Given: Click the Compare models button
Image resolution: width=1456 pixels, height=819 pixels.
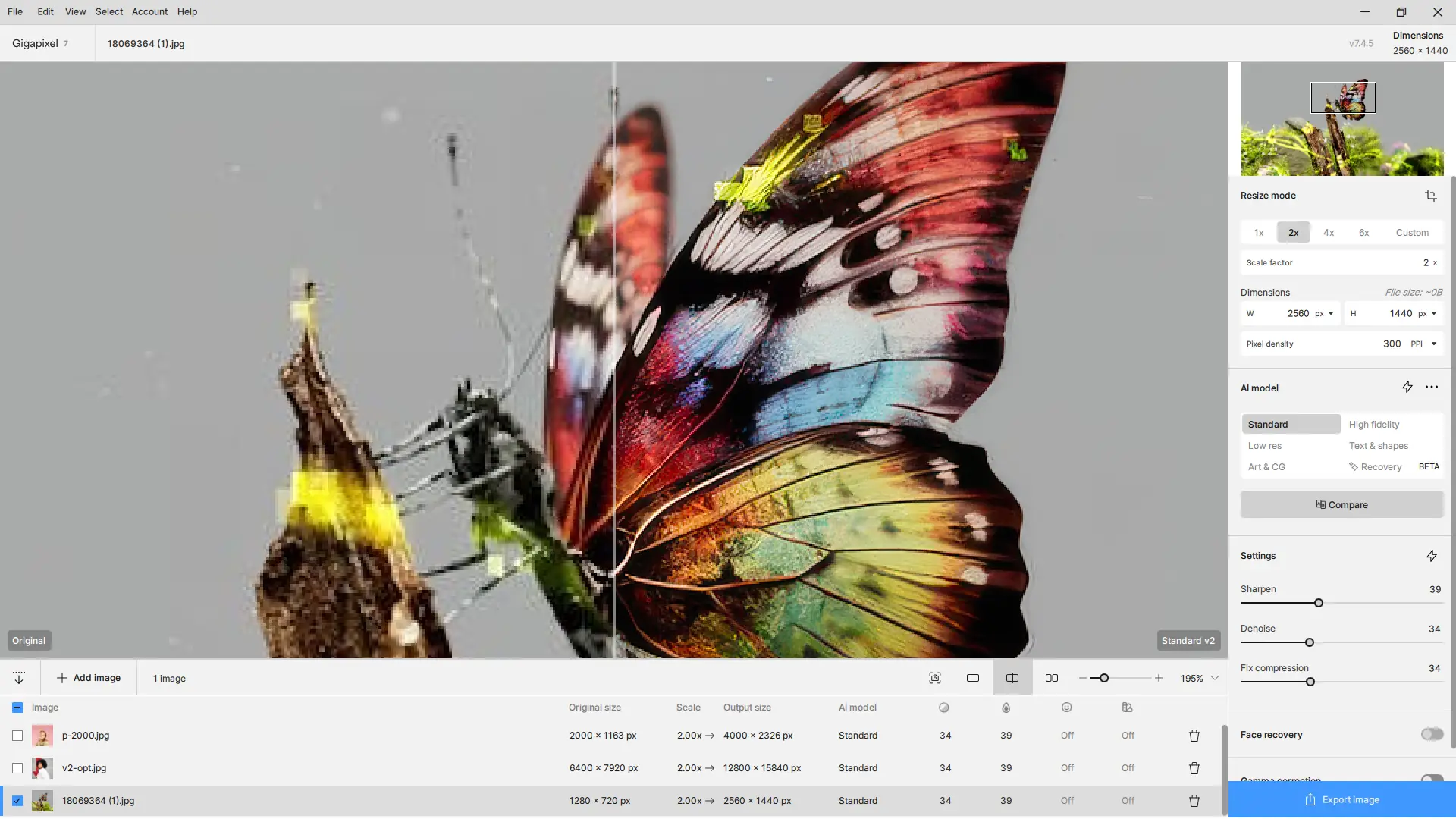Looking at the screenshot, I should click(x=1341, y=504).
